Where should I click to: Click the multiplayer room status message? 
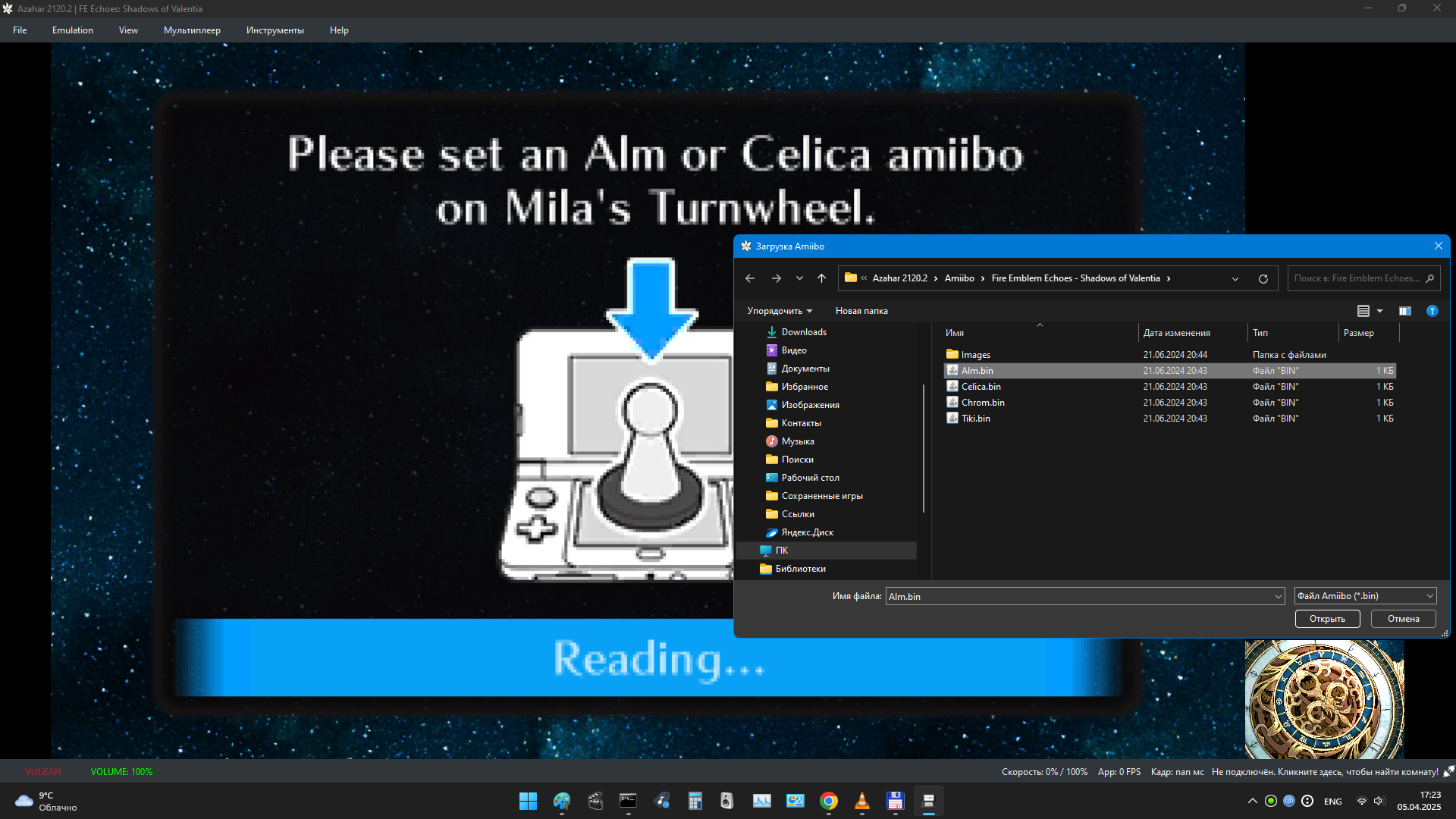[1325, 772]
